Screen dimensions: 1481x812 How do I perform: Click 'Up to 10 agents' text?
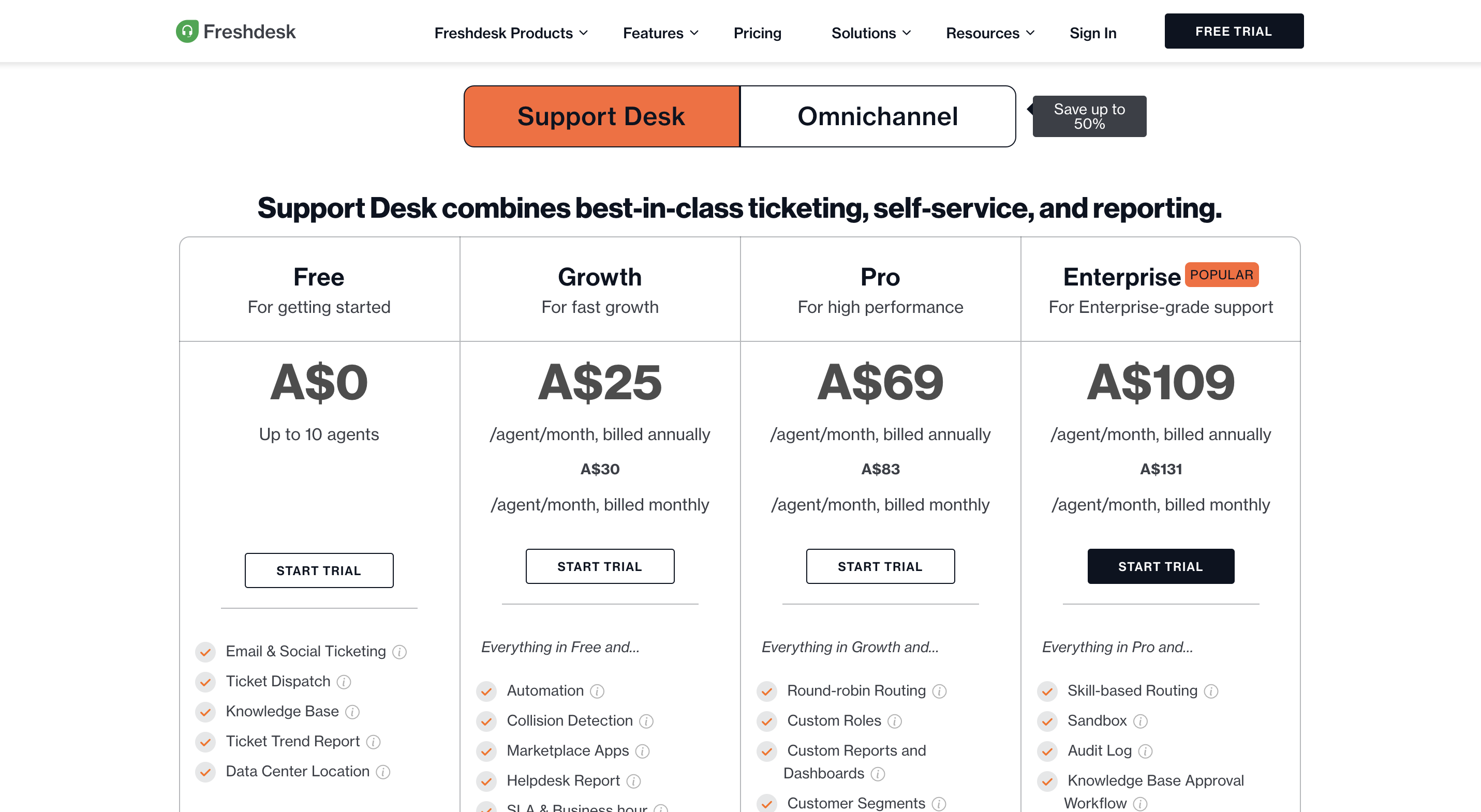pos(319,434)
